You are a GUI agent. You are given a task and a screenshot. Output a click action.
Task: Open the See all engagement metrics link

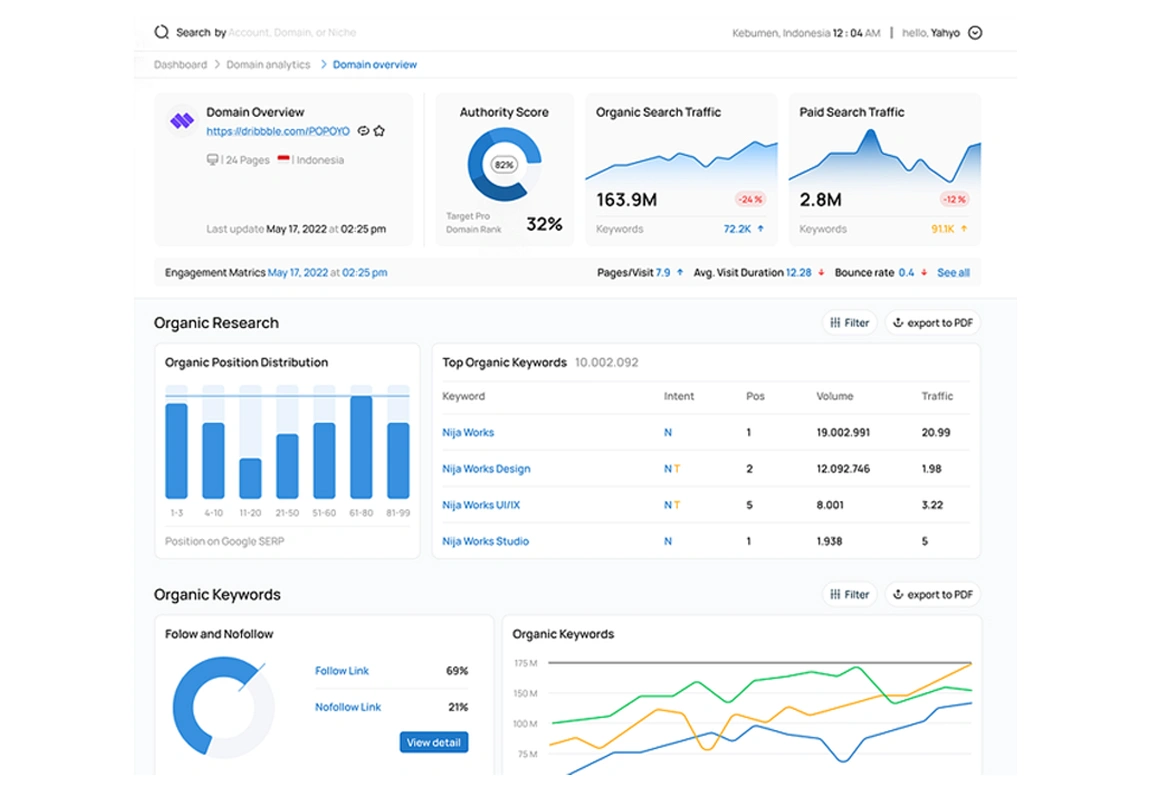pos(953,272)
